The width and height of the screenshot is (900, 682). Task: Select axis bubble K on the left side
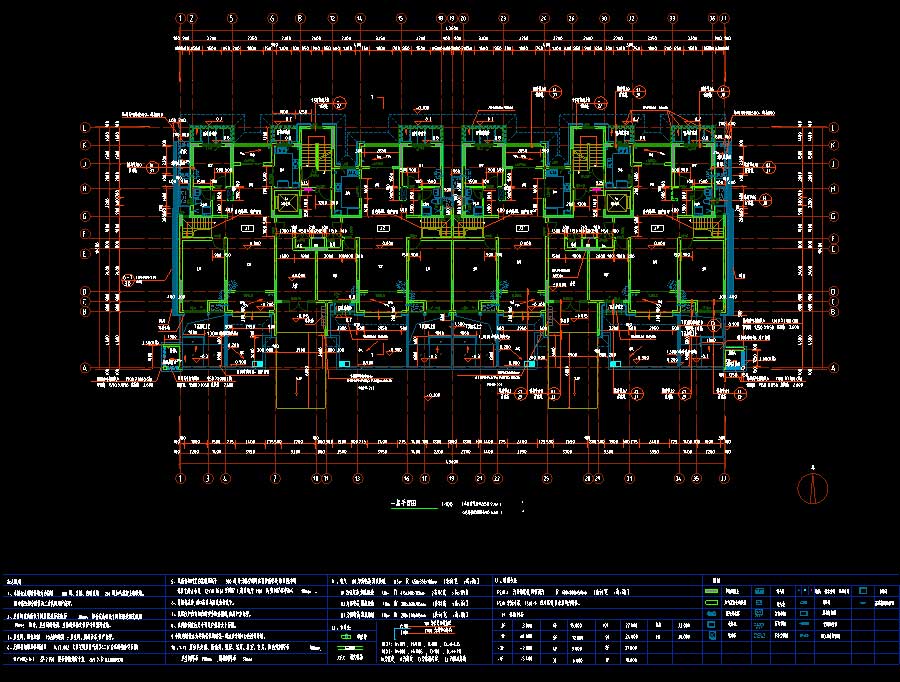(86, 145)
